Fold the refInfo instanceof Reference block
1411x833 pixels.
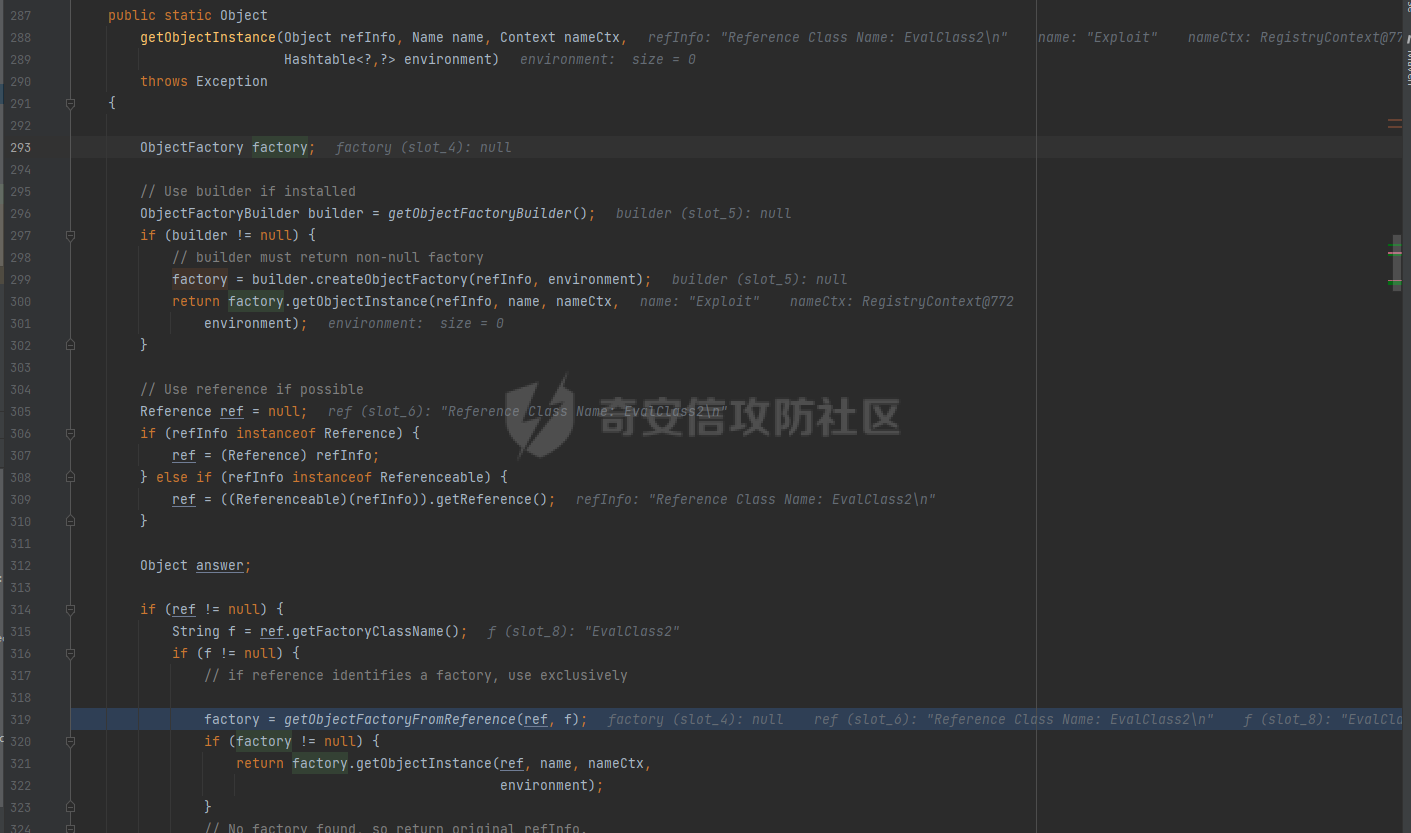pos(70,433)
